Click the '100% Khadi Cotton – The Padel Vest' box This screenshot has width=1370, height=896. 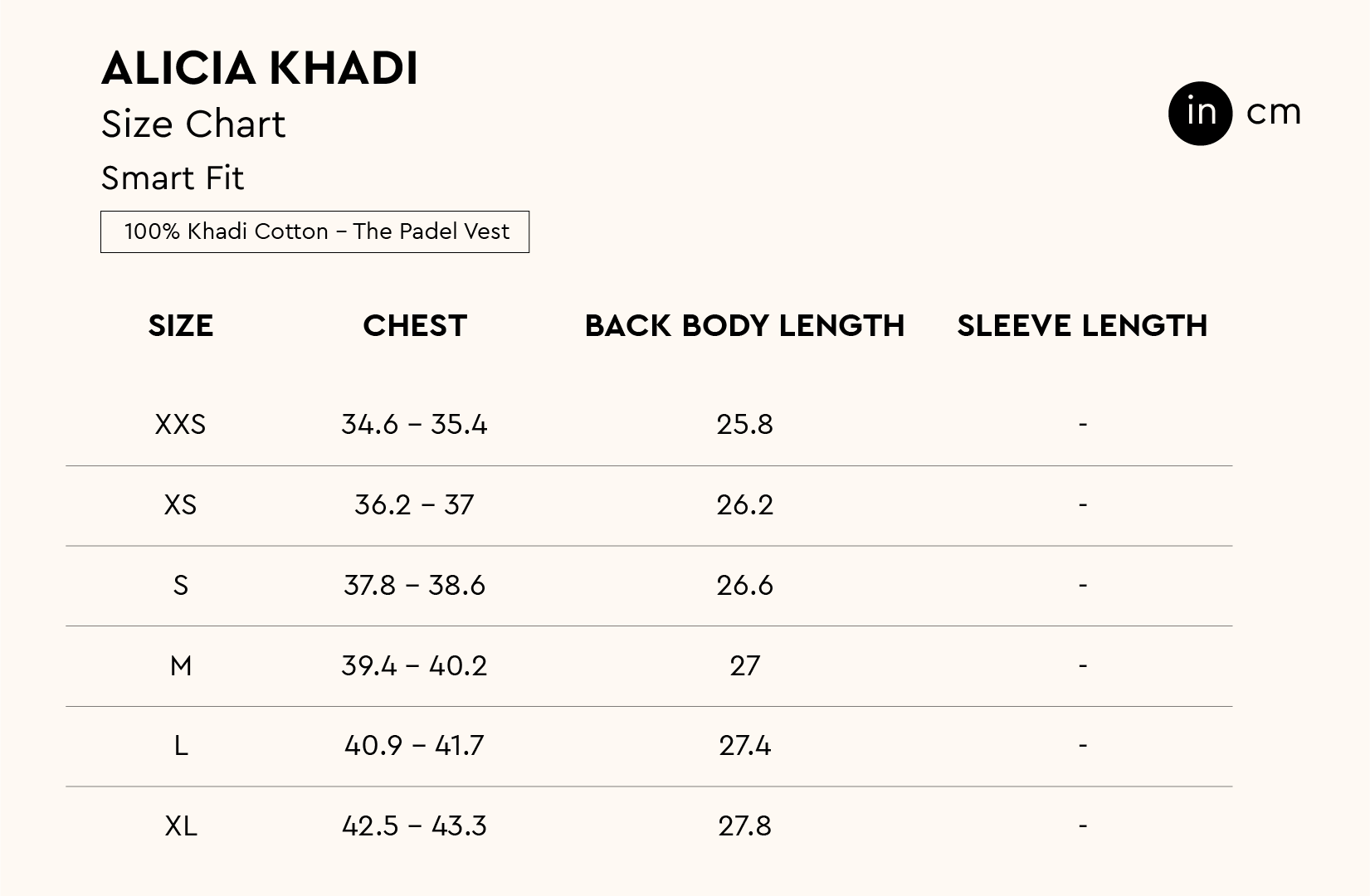click(314, 231)
